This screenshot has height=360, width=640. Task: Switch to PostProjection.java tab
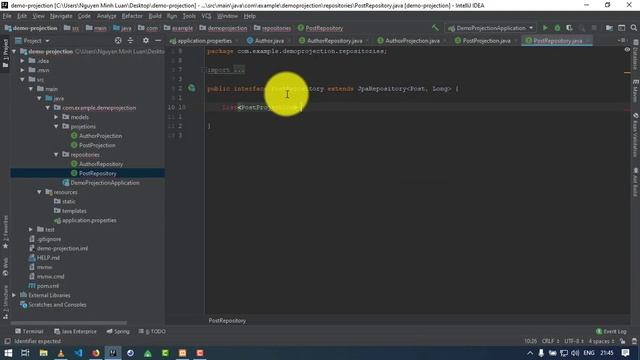[485, 40]
